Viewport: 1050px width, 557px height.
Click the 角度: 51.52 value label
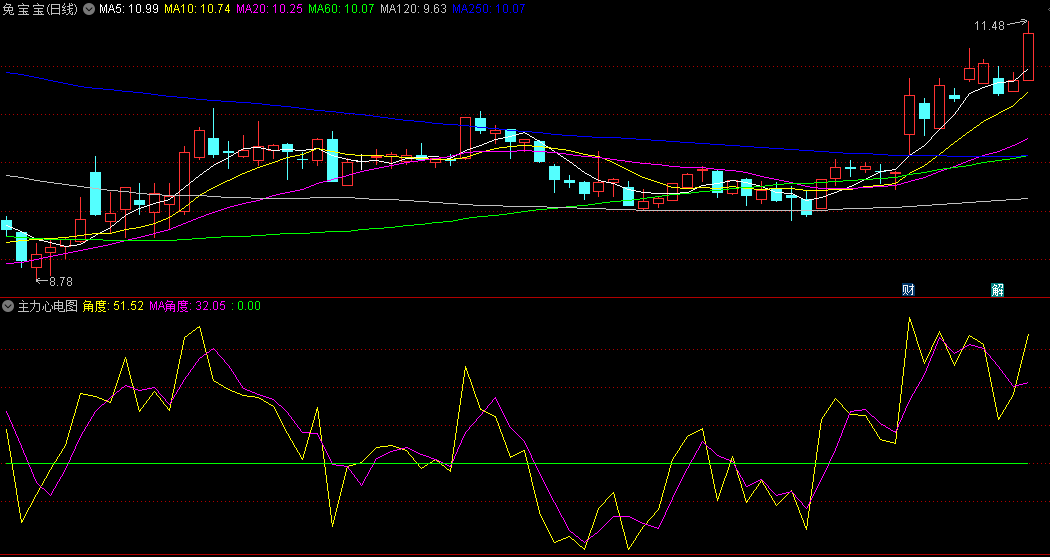pyautogui.click(x=113, y=307)
